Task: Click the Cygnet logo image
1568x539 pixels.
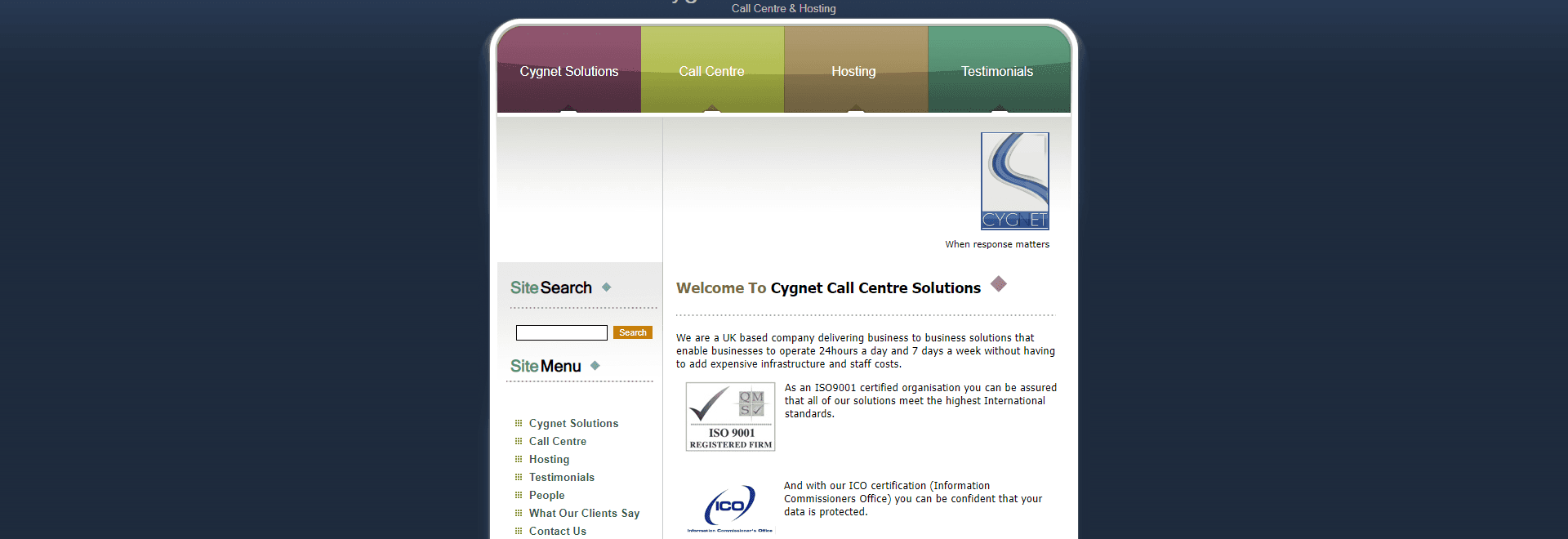Action: pos(1014,181)
